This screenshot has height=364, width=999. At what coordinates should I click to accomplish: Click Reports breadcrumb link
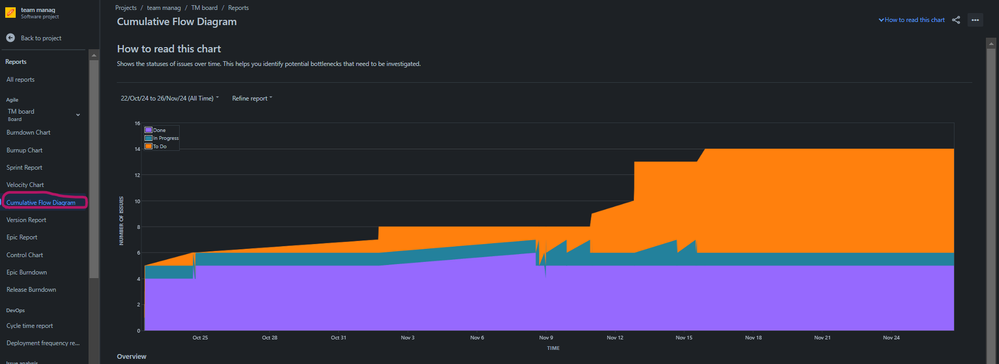(238, 8)
